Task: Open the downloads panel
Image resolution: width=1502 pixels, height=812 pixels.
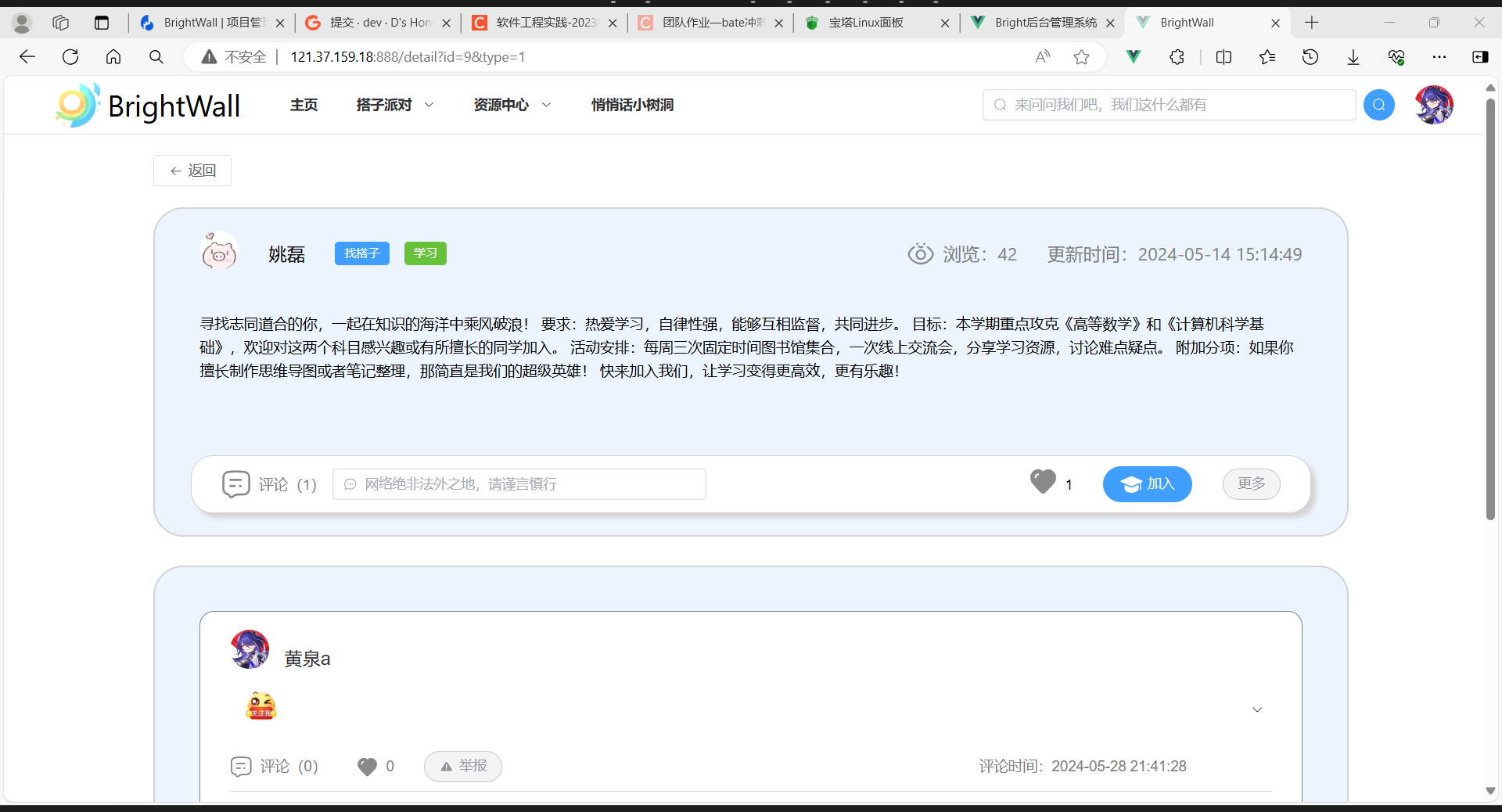Action: click(x=1353, y=56)
